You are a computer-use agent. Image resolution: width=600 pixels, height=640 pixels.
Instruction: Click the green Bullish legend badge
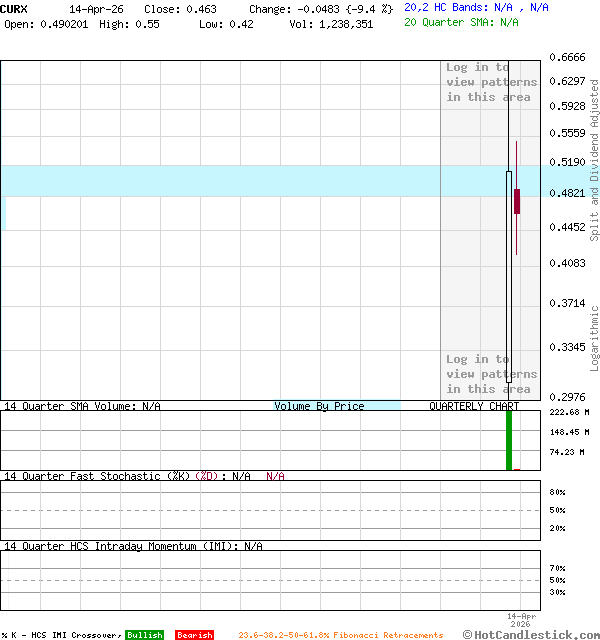[x=144, y=635]
